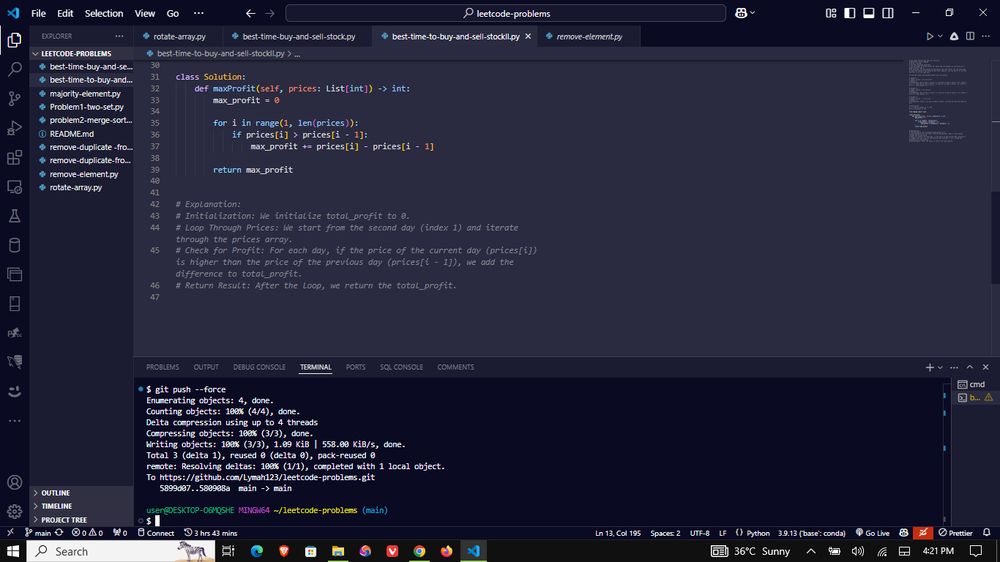1000x562 pixels.
Task: Switch to the SQL CONSOLE panel tab
Action: [x=401, y=367]
